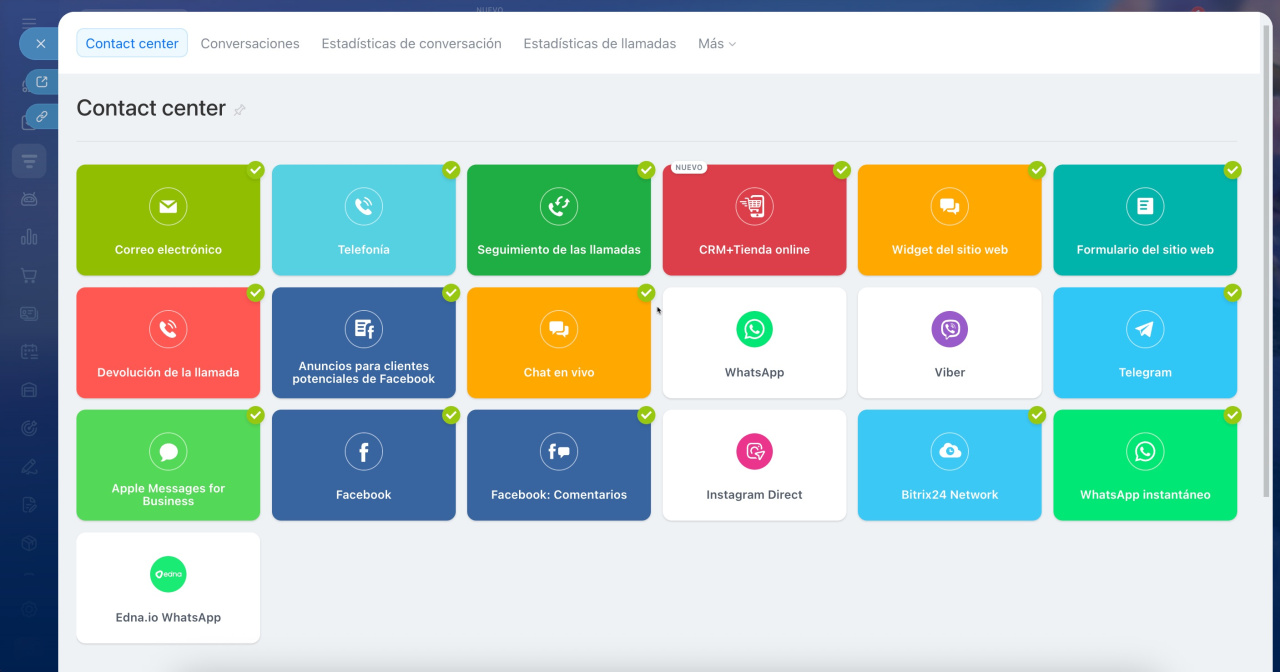
Task: Click the Chat en vivo tile
Action: (558, 343)
